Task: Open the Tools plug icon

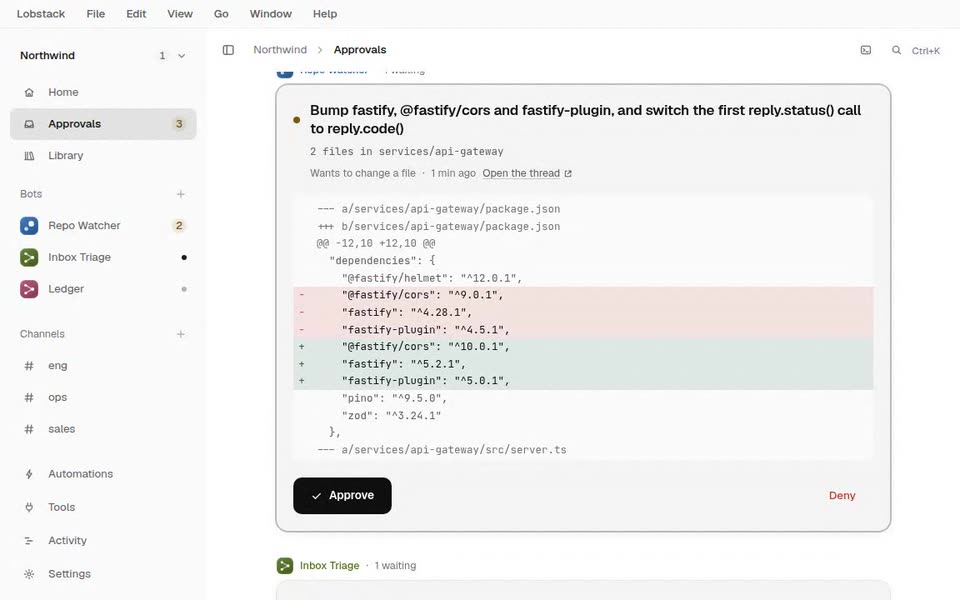Action: coord(29,508)
